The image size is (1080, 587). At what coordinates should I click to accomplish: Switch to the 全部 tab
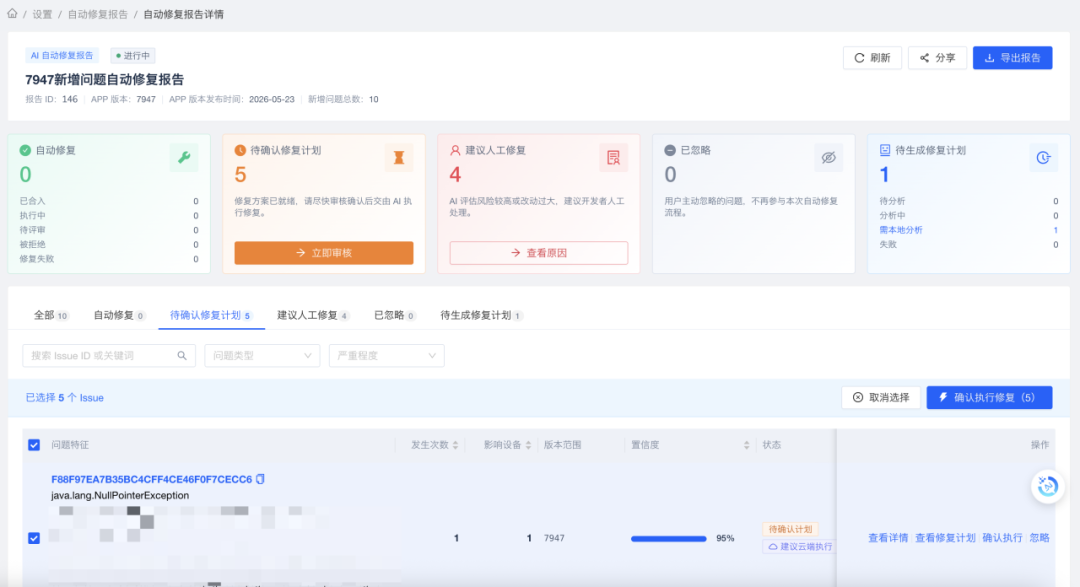(51, 316)
